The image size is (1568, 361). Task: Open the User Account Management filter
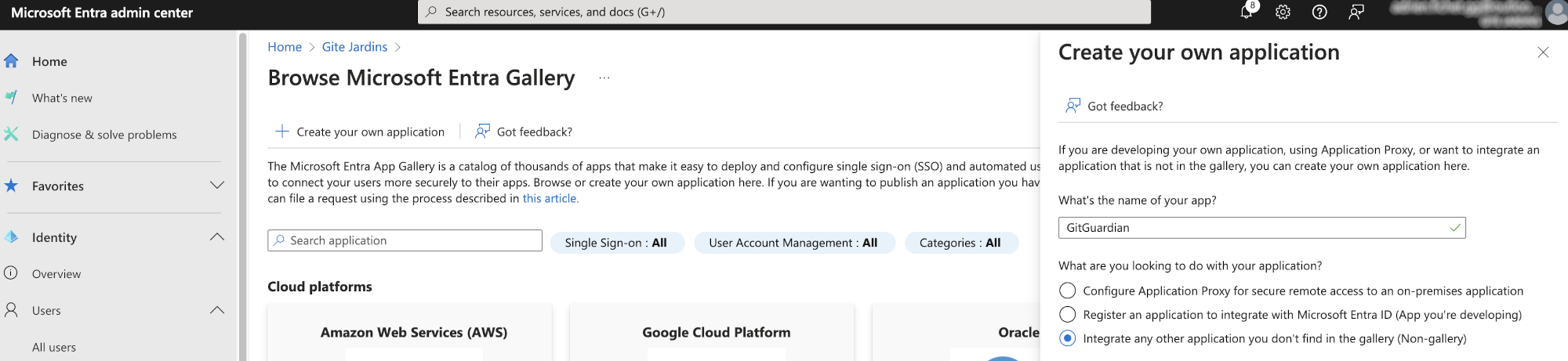tap(793, 243)
